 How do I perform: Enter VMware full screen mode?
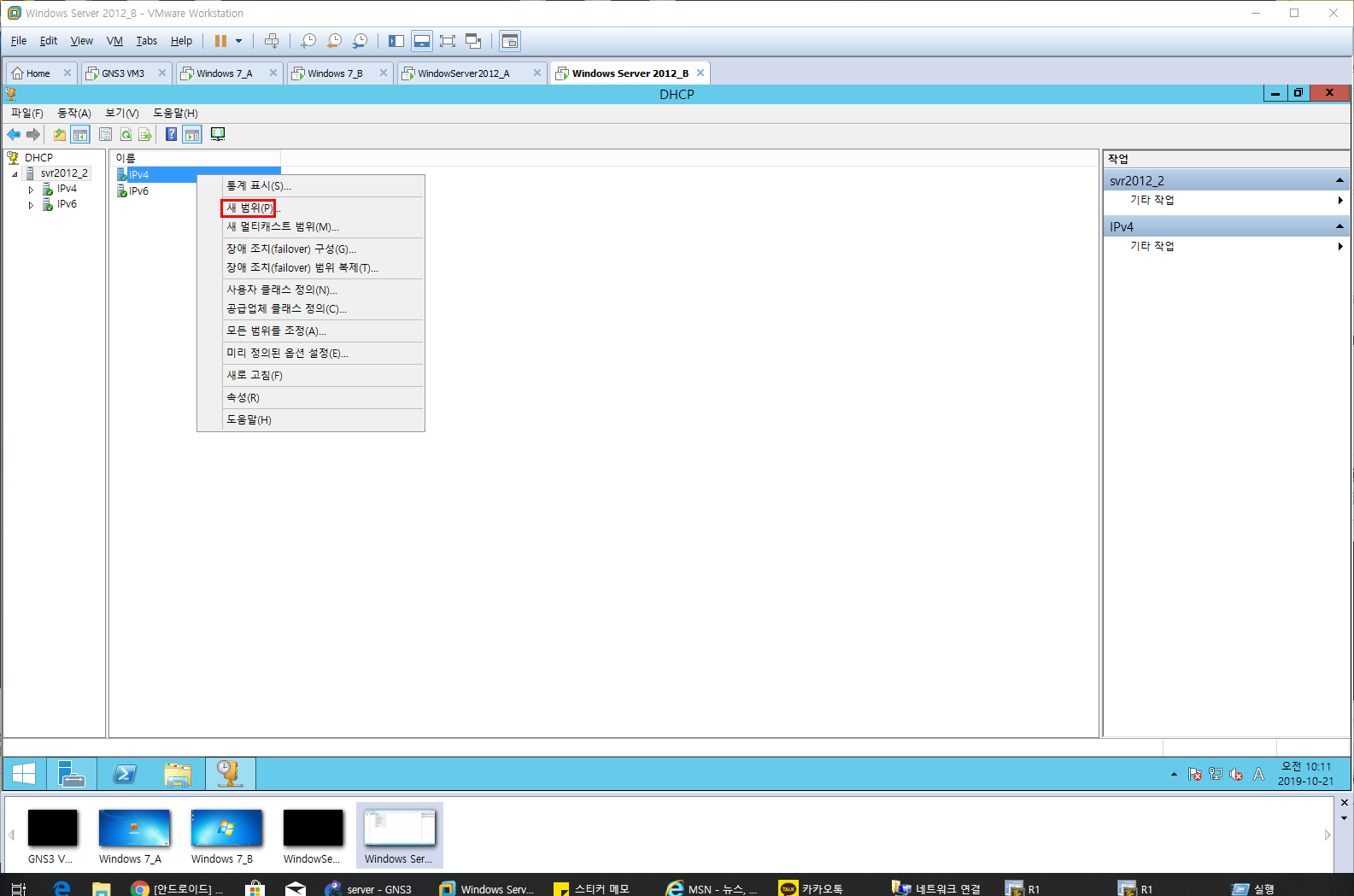coord(448,41)
